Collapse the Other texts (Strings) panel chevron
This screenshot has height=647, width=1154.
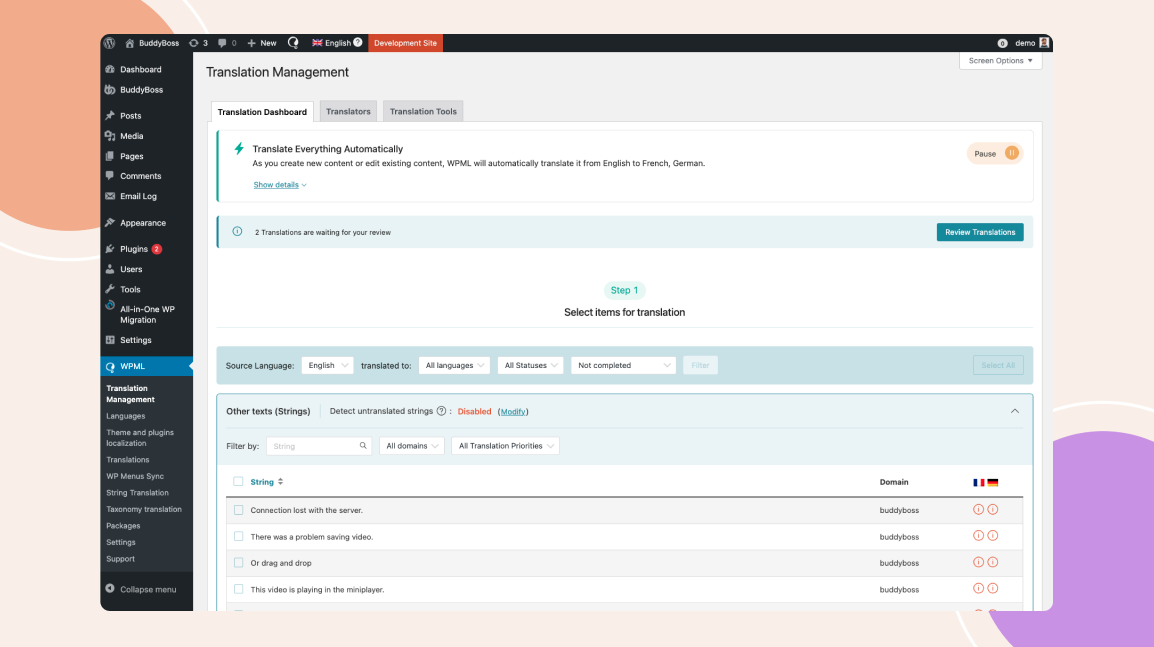(1015, 411)
